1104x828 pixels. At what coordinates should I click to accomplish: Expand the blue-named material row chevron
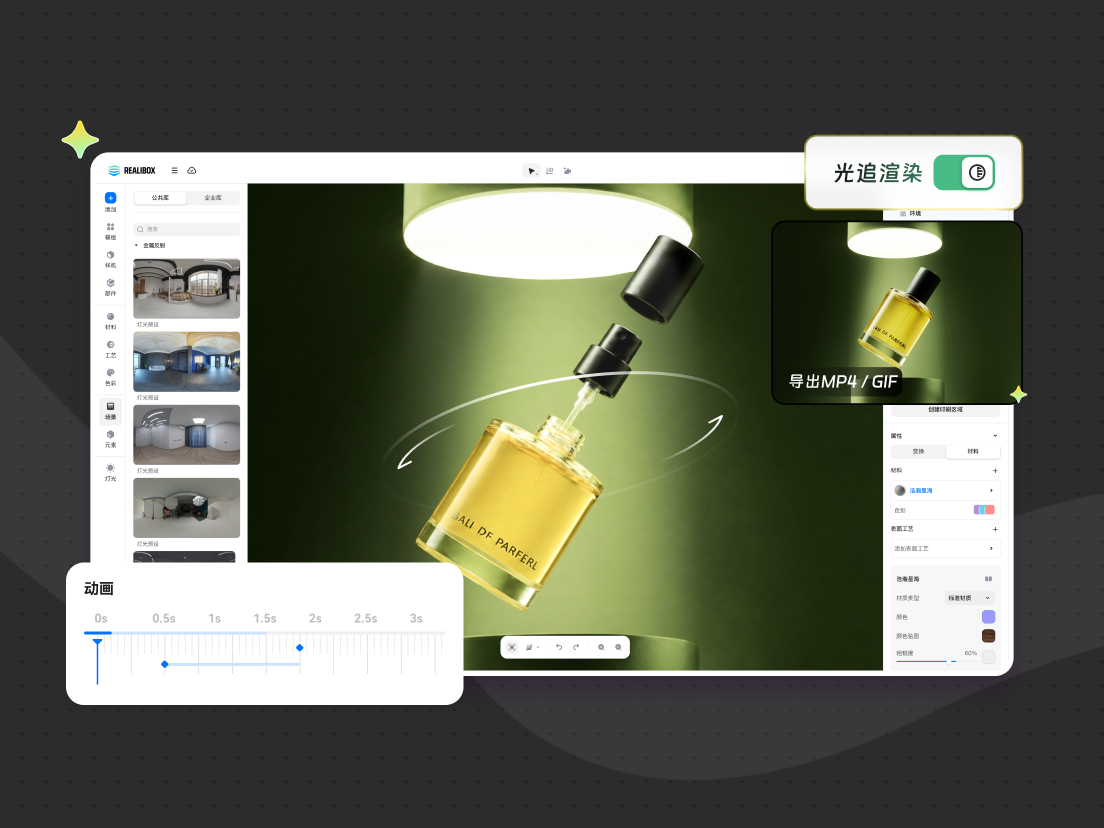click(991, 490)
